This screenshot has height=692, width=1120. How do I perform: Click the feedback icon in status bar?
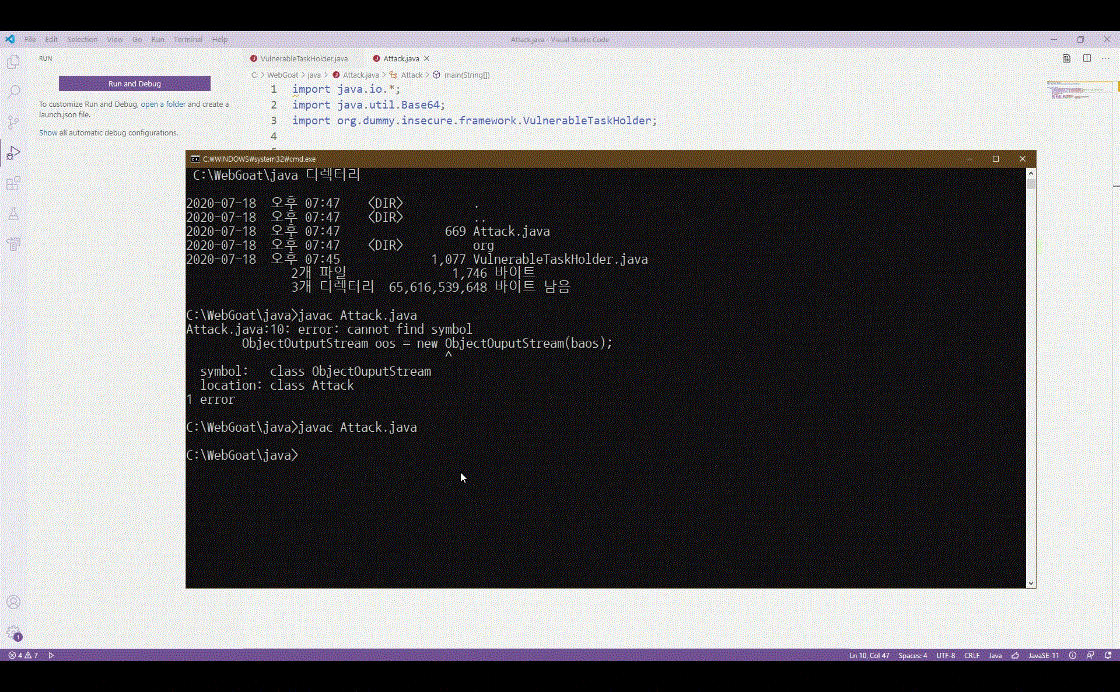pyautogui.click(x=1090, y=655)
